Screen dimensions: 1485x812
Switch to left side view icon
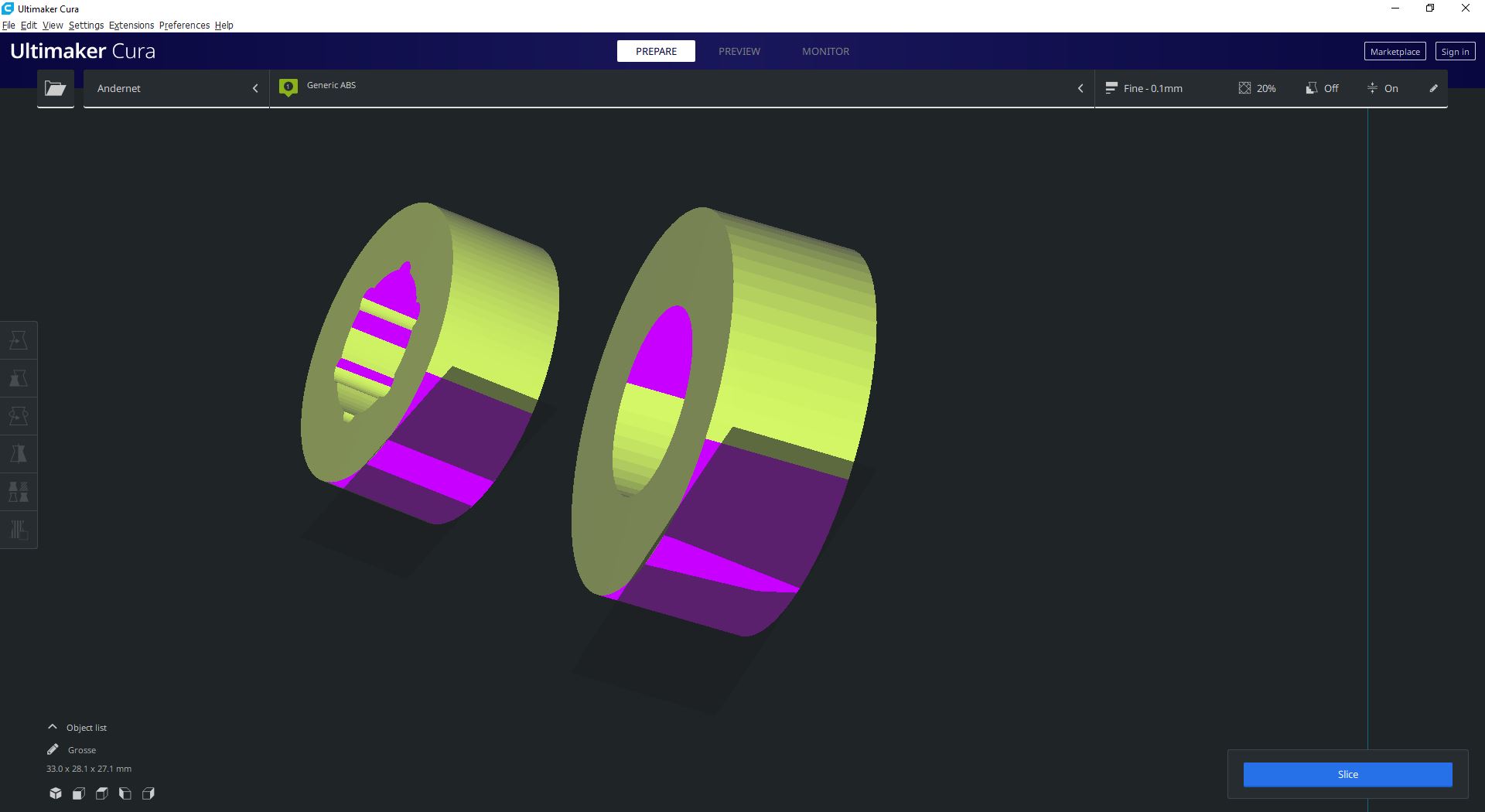[x=125, y=793]
